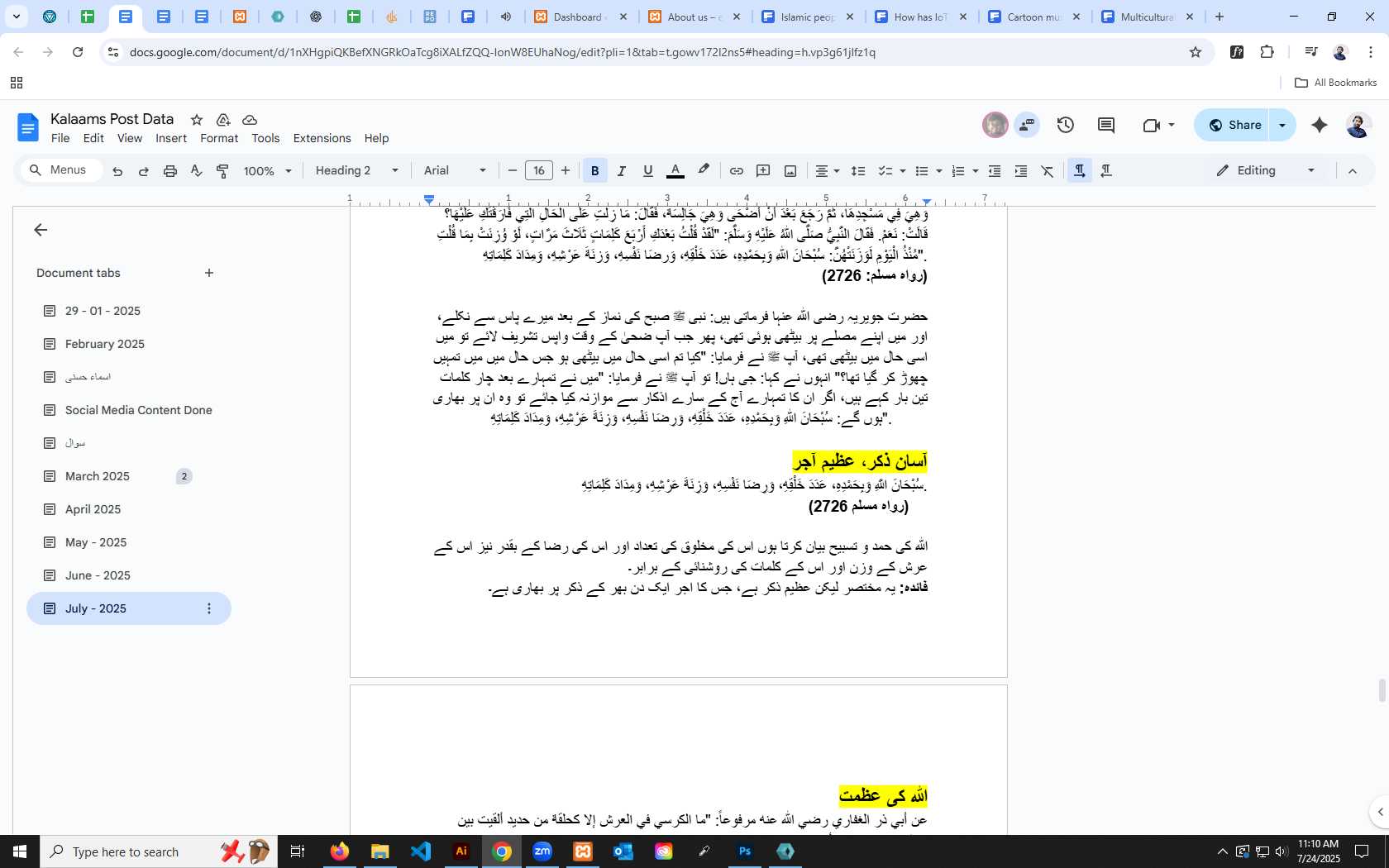Insert image using toolbar icon
Image resolution: width=1389 pixels, height=868 pixels.
pos(790,171)
